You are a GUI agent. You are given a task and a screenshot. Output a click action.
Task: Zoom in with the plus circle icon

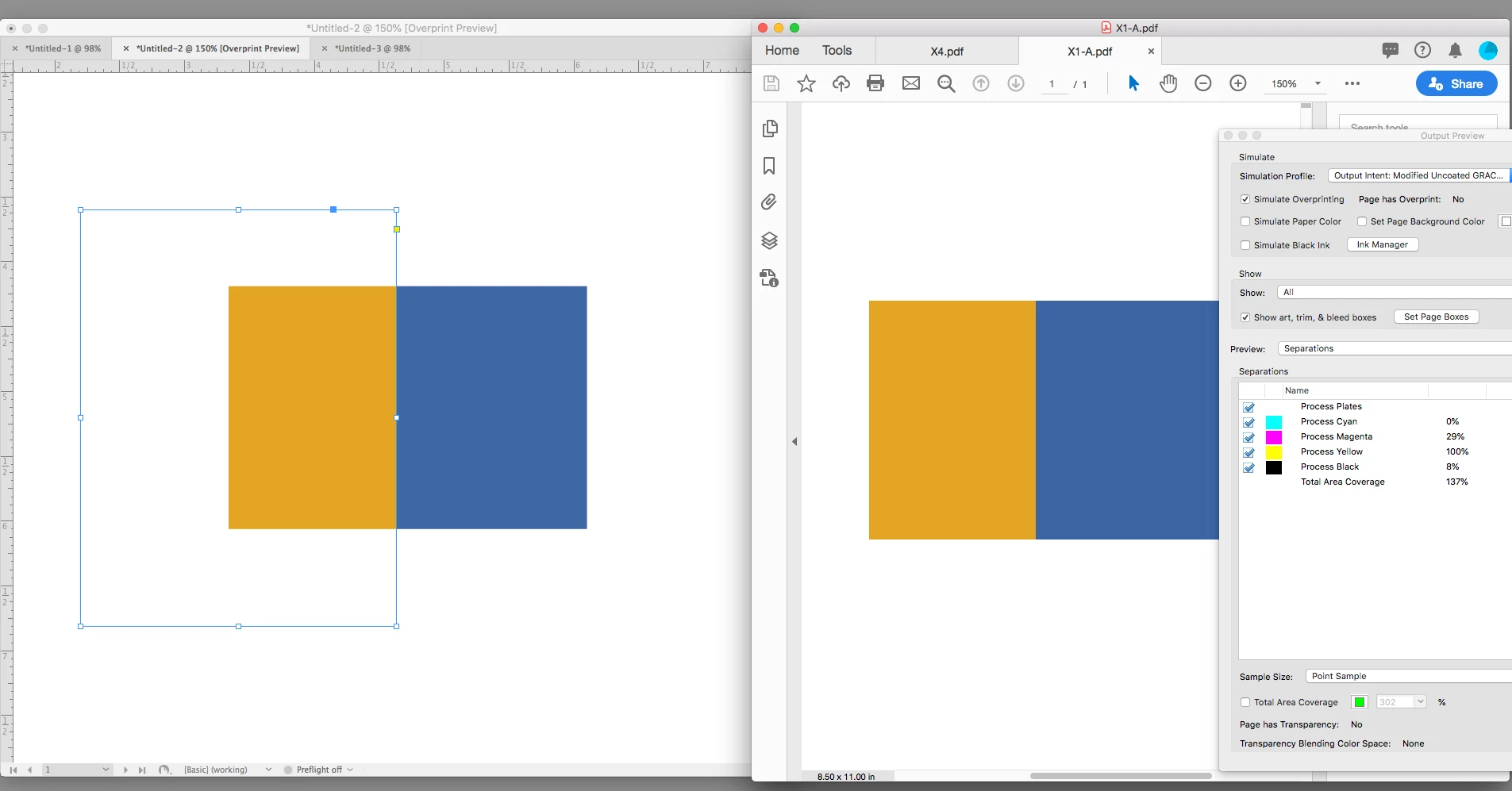pyautogui.click(x=1238, y=83)
